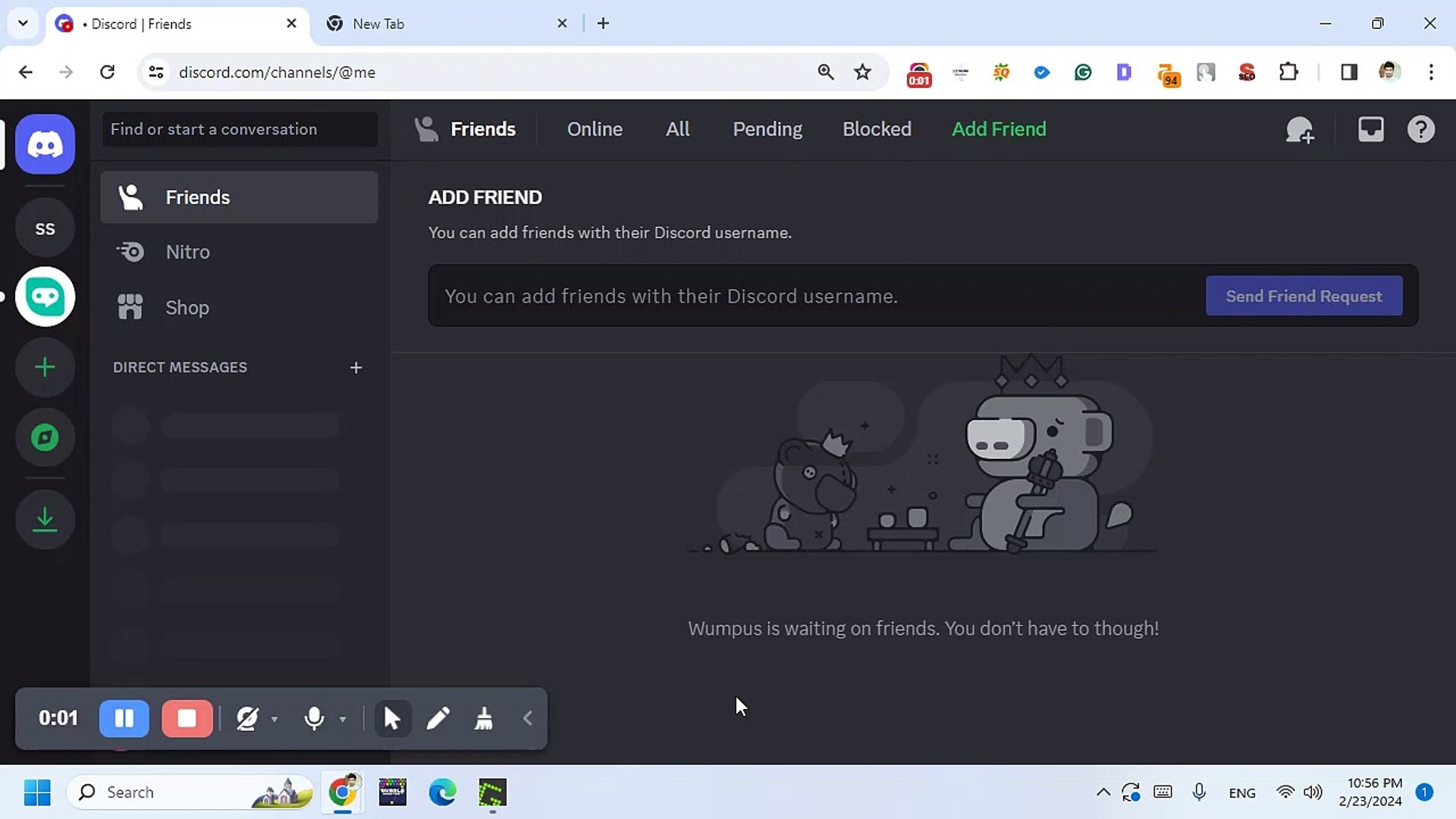
Task: Open the pen options dropdown arrow
Action: coord(275,718)
